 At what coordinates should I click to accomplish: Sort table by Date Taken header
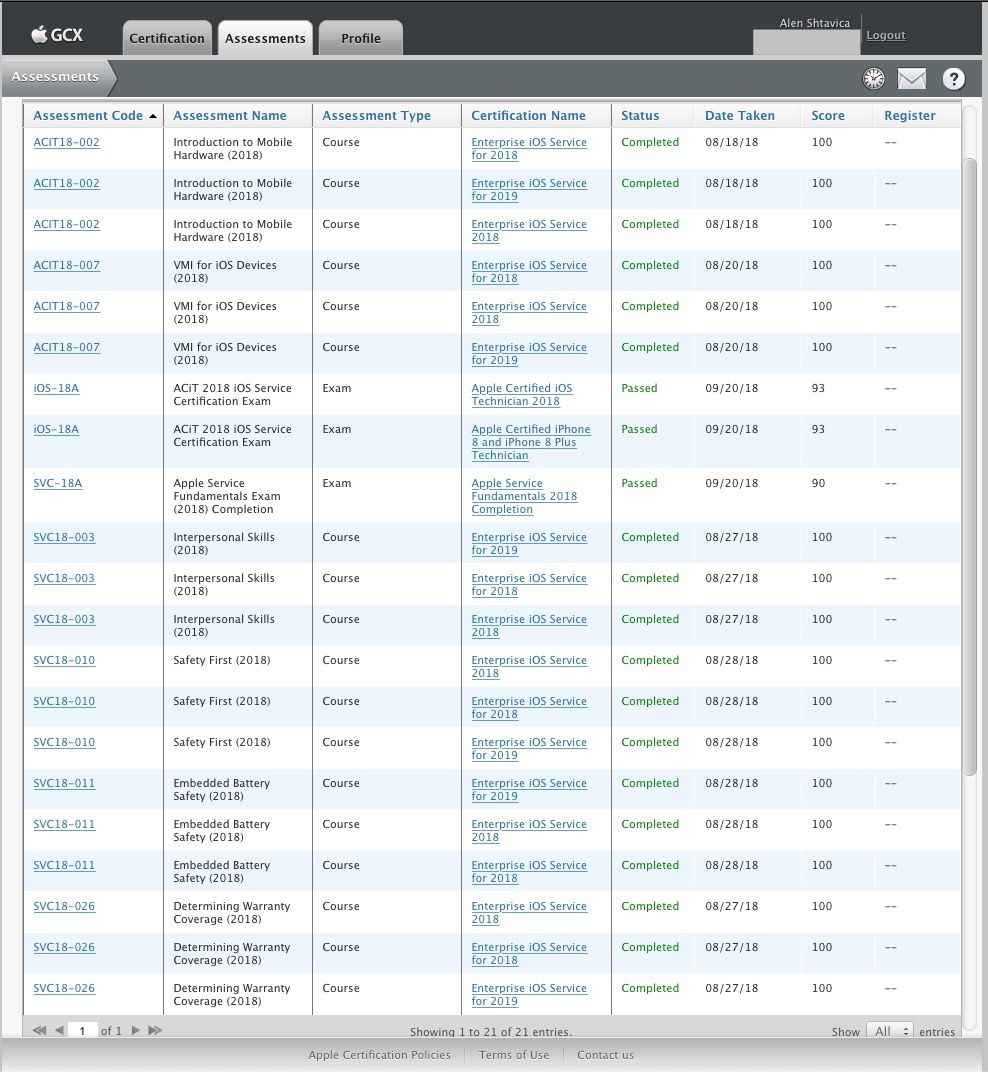(739, 116)
